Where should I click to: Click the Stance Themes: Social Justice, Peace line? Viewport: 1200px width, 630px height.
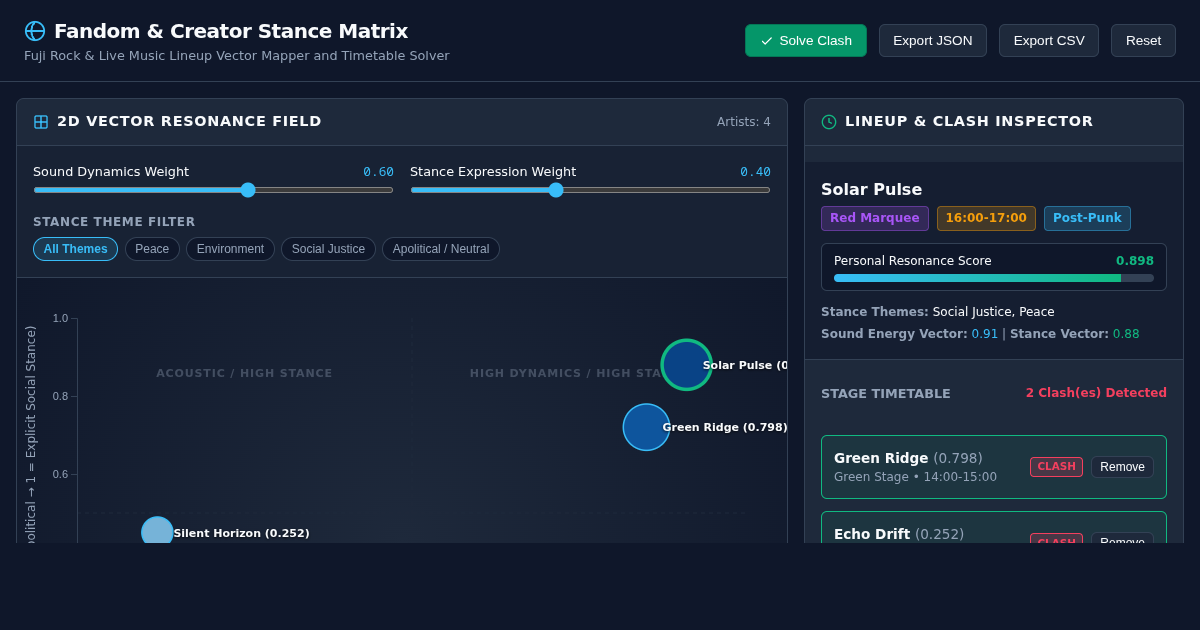[x=938, y=312]
